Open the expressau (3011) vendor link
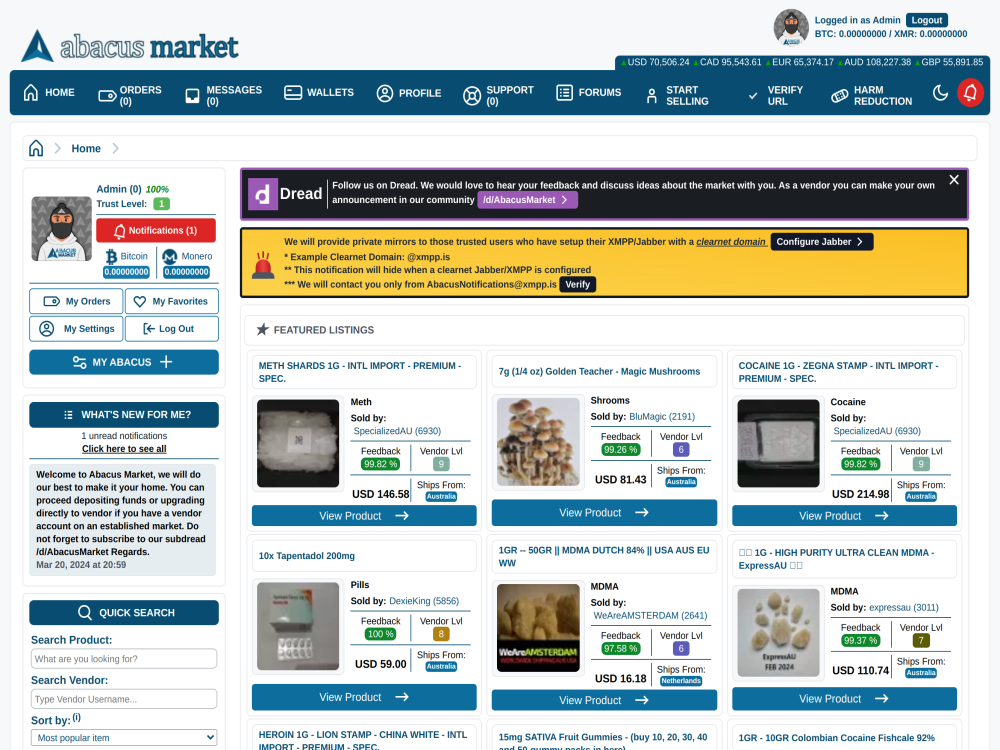Screen dimensions: 1000x750 (x=904, y=607)
